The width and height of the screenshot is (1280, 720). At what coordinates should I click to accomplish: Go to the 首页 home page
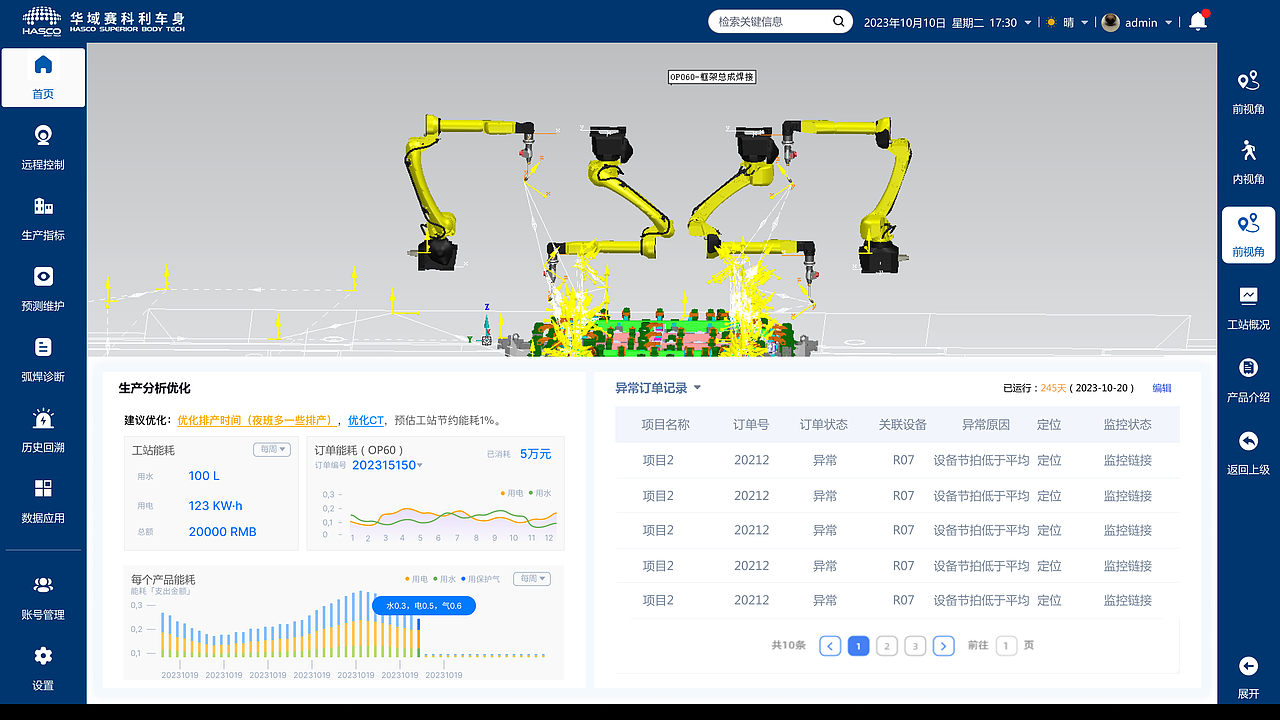point(43,77)
